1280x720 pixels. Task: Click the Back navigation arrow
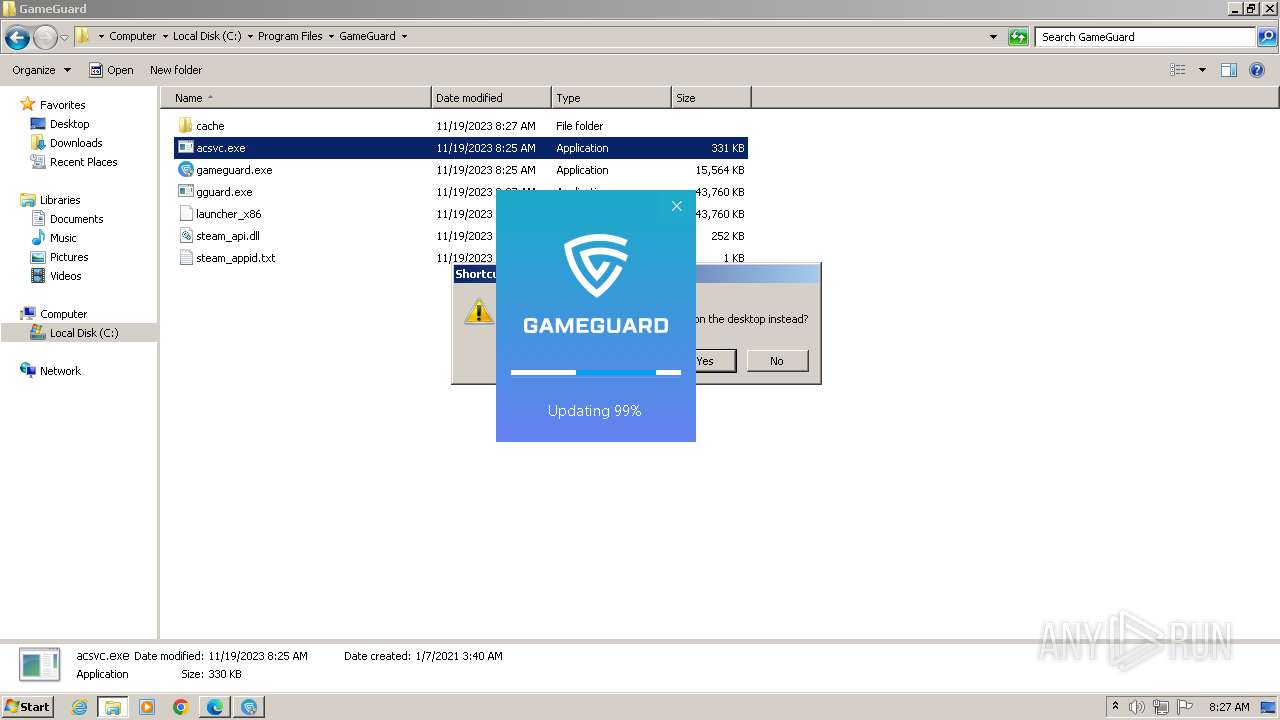pos(17,38)
